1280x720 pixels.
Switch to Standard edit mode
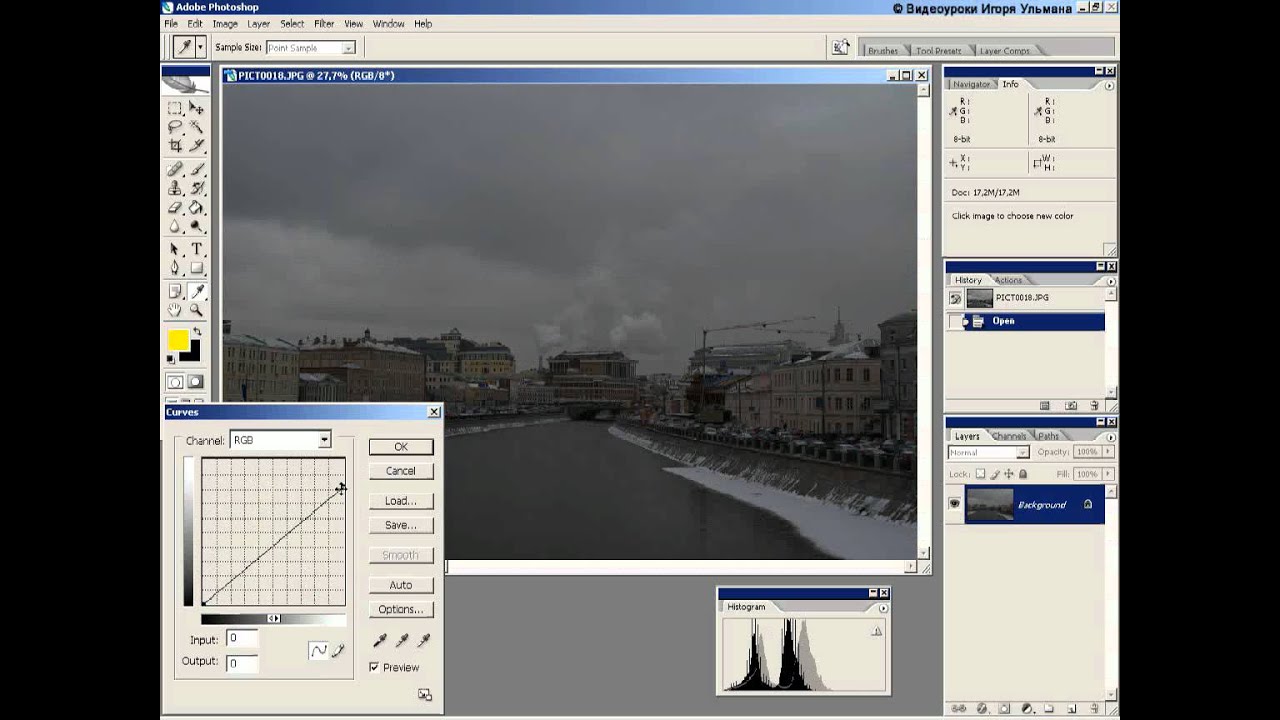point(175,382)
